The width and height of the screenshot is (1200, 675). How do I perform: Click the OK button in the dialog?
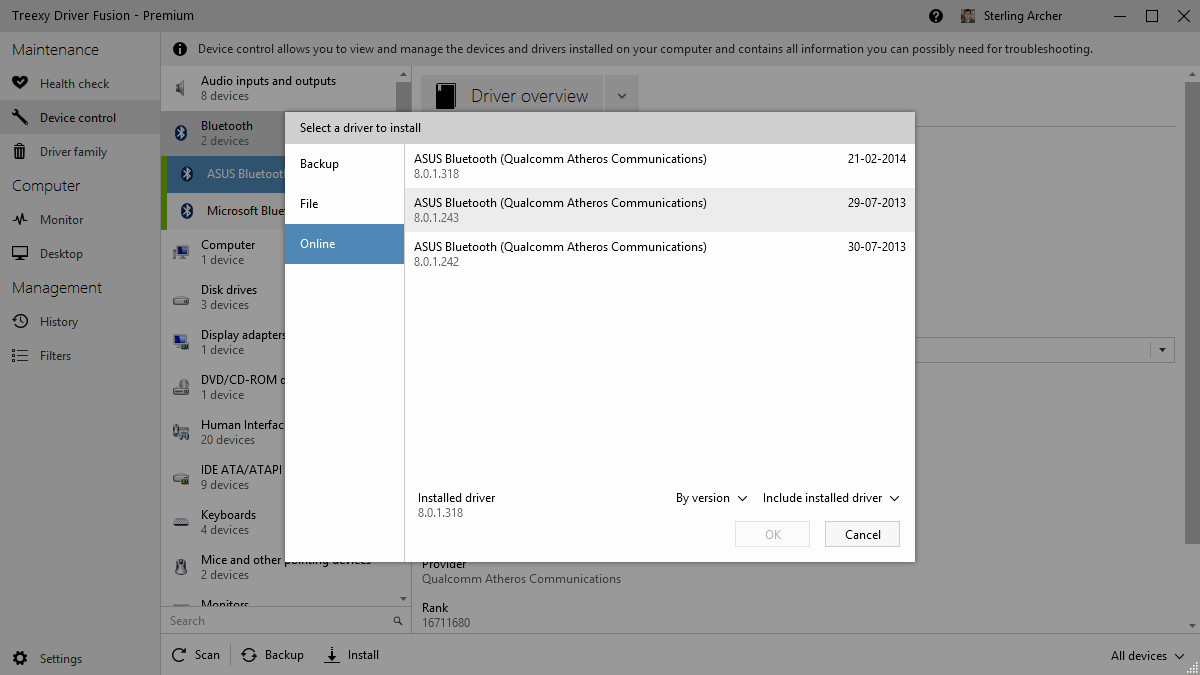(772, 534)
